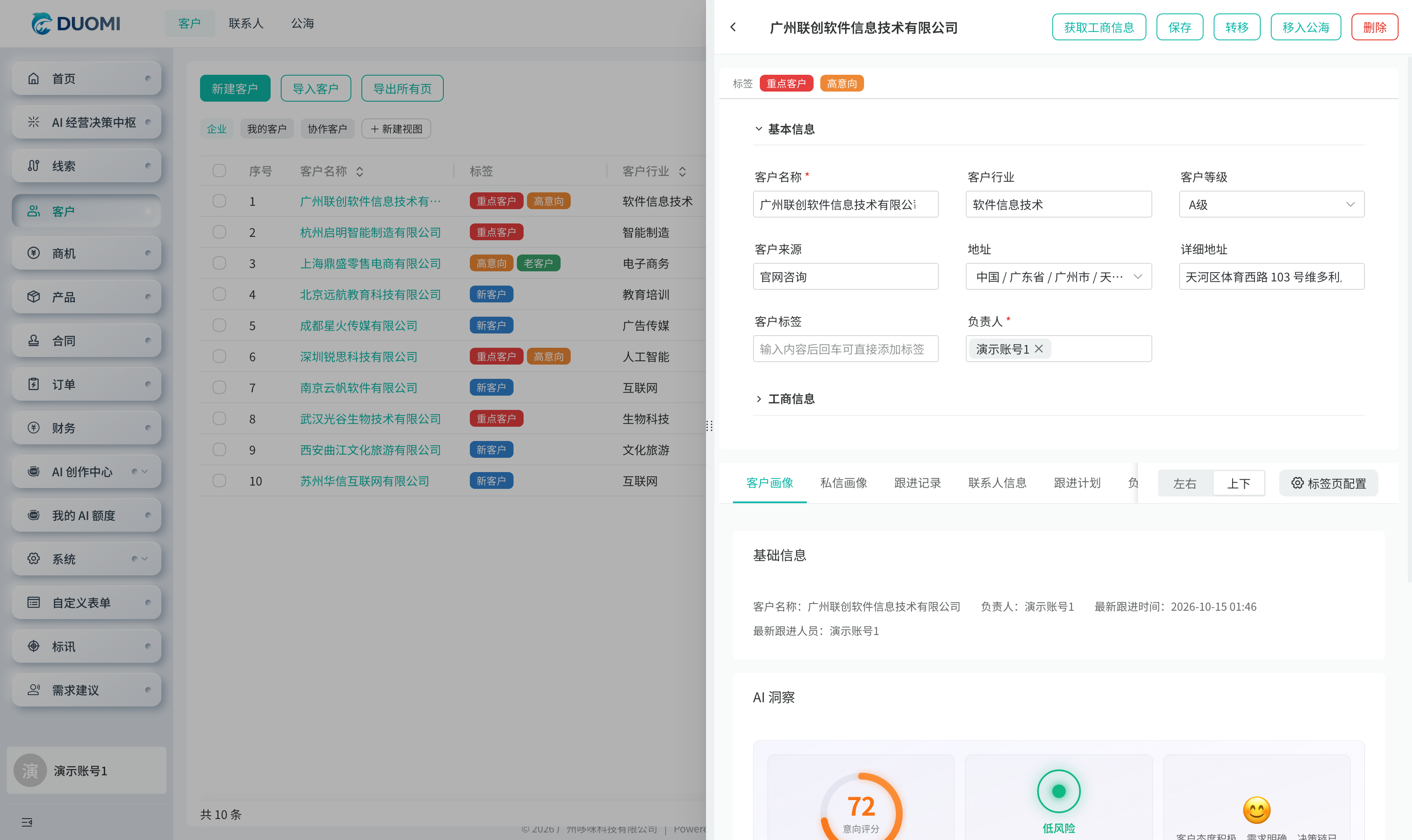Click the 标讯 target icon
This screenshot has height=840, width=1412.
[34, 646]
